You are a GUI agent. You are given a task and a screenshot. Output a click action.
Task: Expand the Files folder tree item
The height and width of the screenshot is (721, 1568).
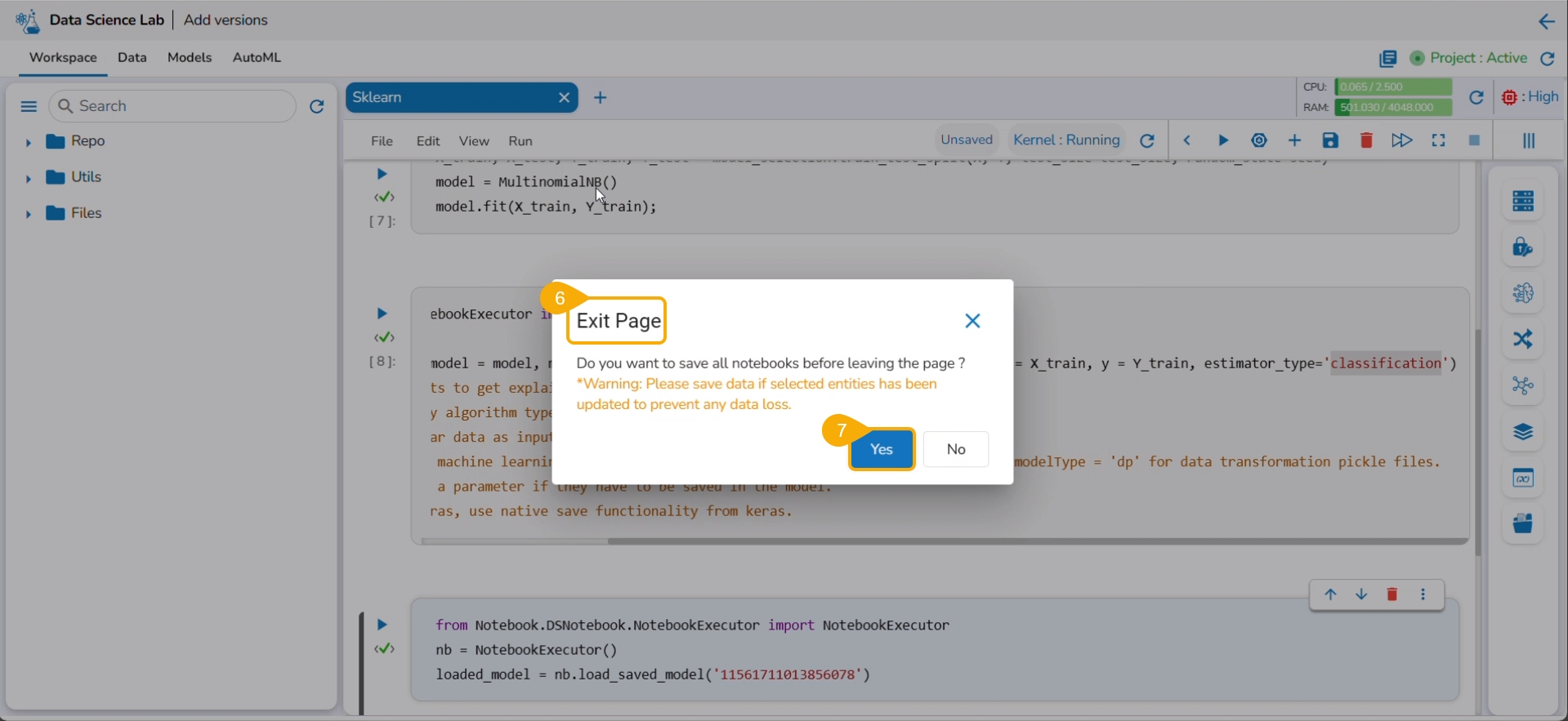coord(28,214)
